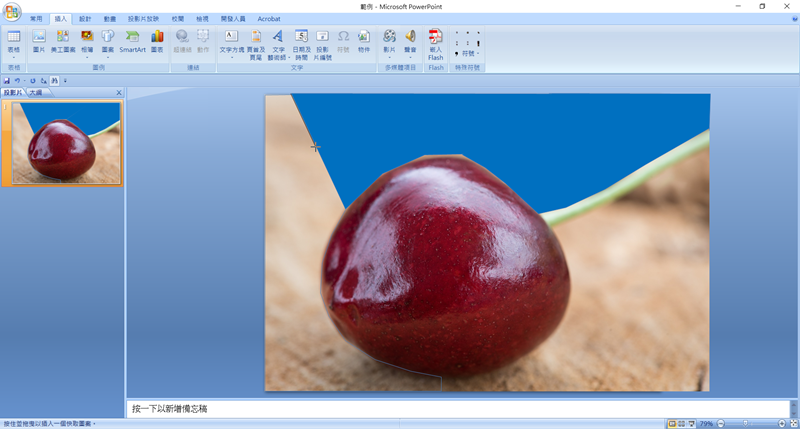Switch to Slide Sorter view
Viewport: 800px width, 429px height.
coord(682,424)
